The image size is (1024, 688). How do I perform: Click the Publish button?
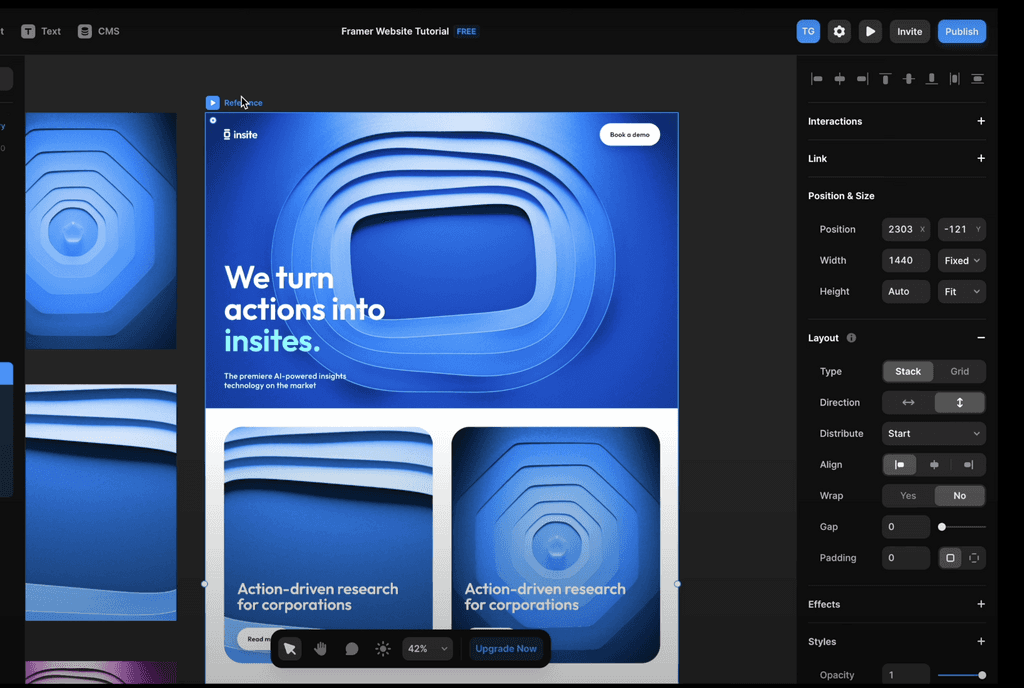tap(961, 31)
